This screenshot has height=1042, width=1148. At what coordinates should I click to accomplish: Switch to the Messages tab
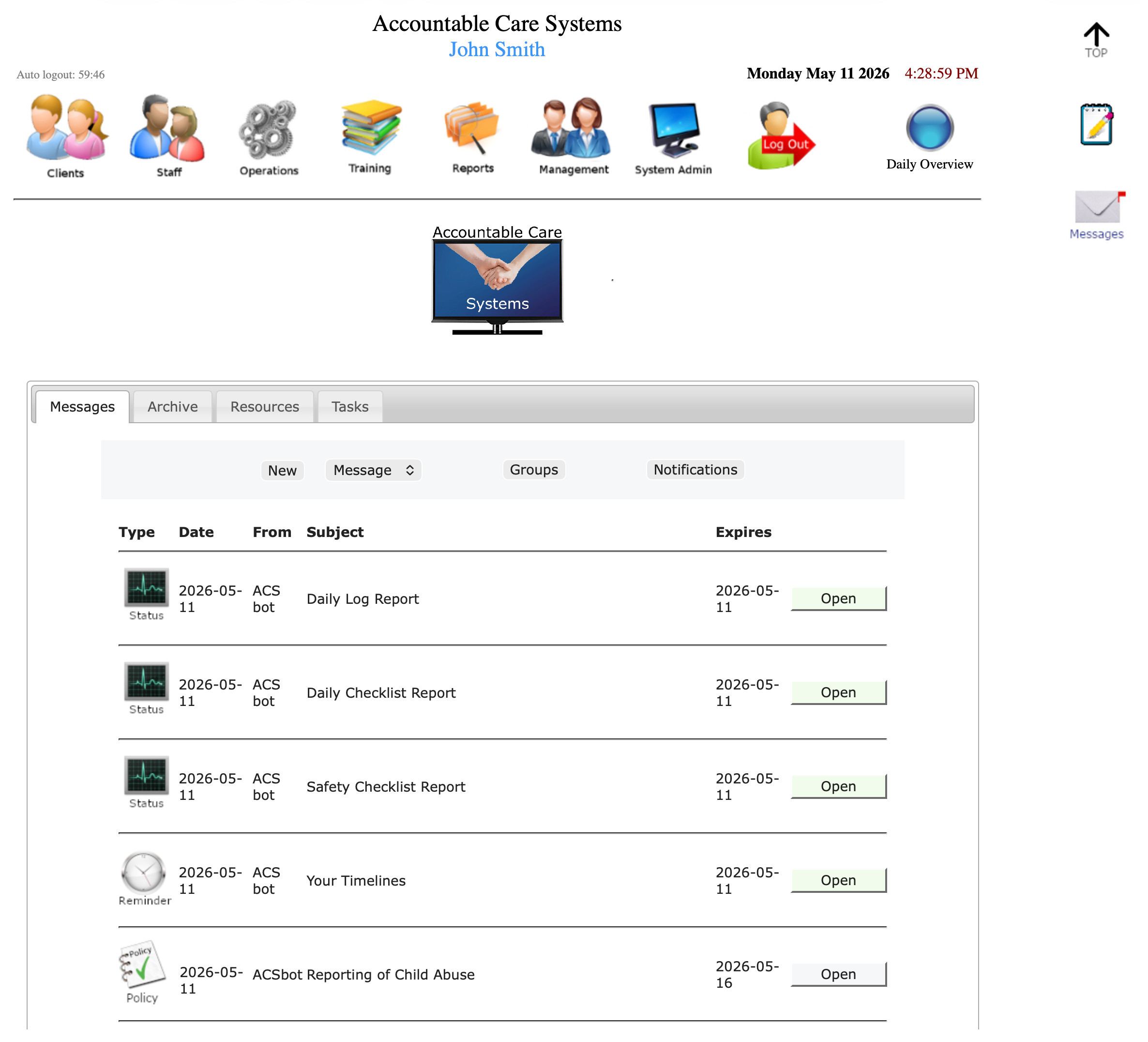(83, 407)
